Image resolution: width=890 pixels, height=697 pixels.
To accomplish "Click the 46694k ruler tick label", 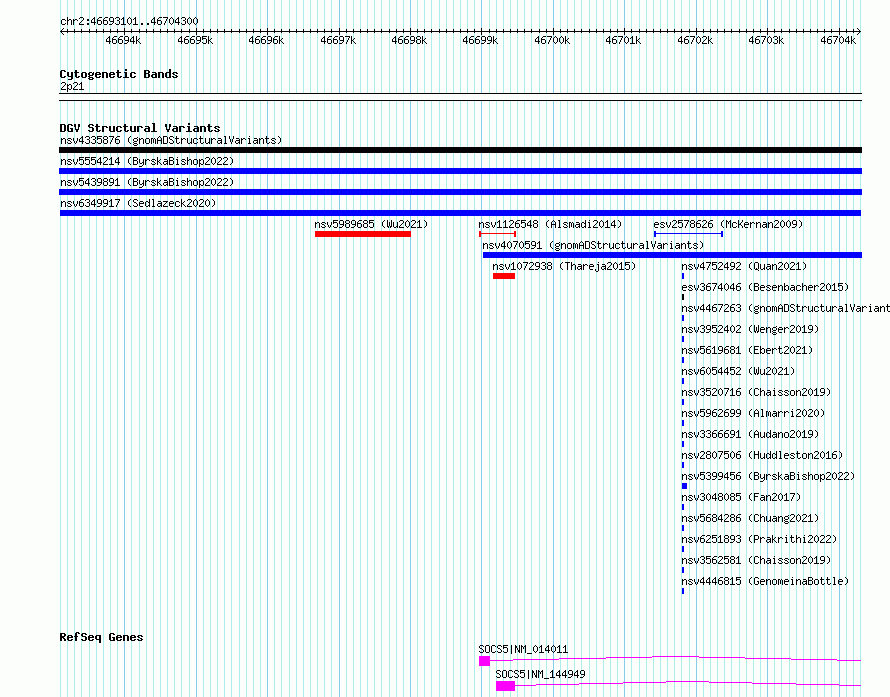I will click(123, 40).
